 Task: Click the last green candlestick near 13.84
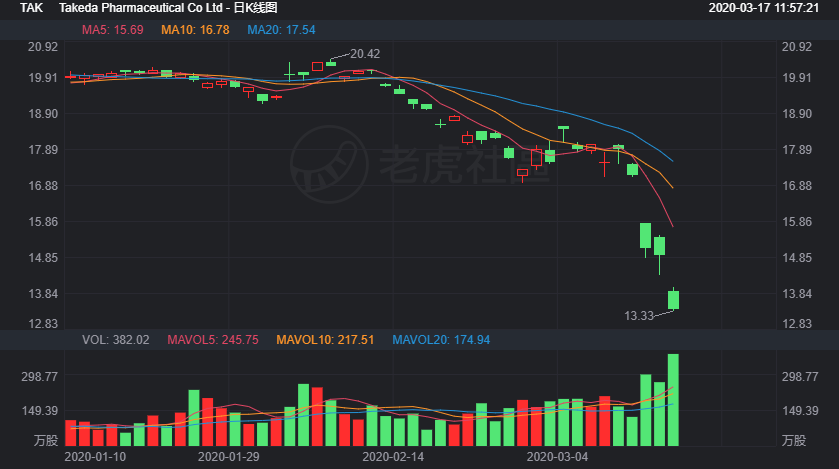point(673,299)
